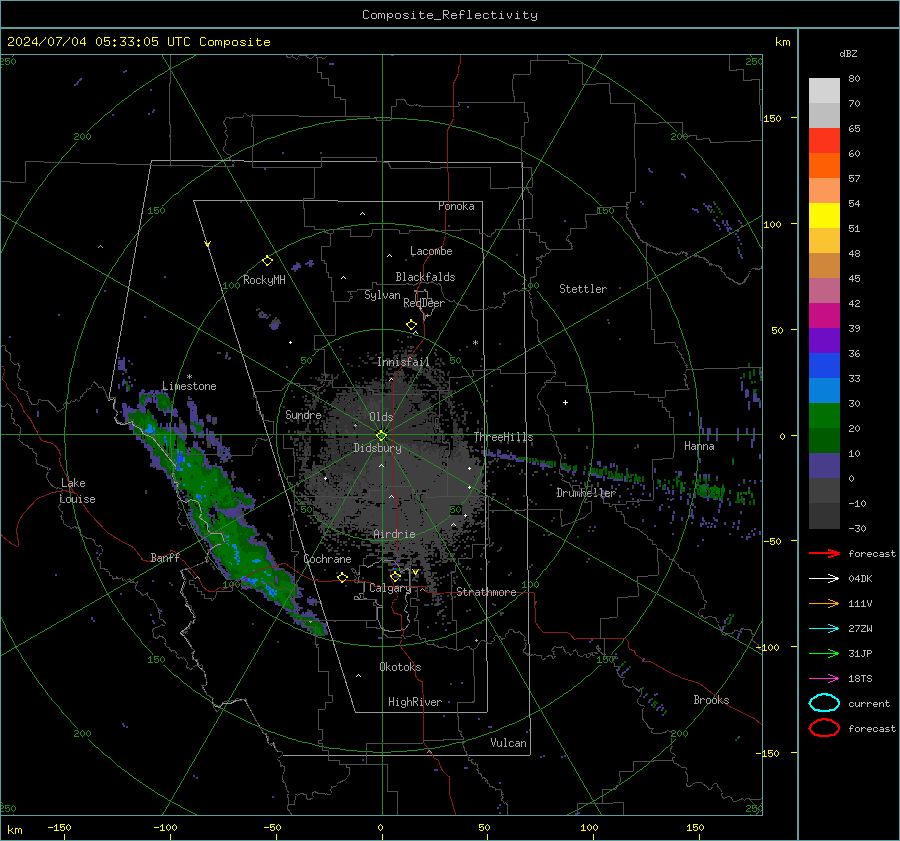The image size is (900, 841).
Task: Select the green 20-30 dBZ swatch
Action: click(824, 416)
